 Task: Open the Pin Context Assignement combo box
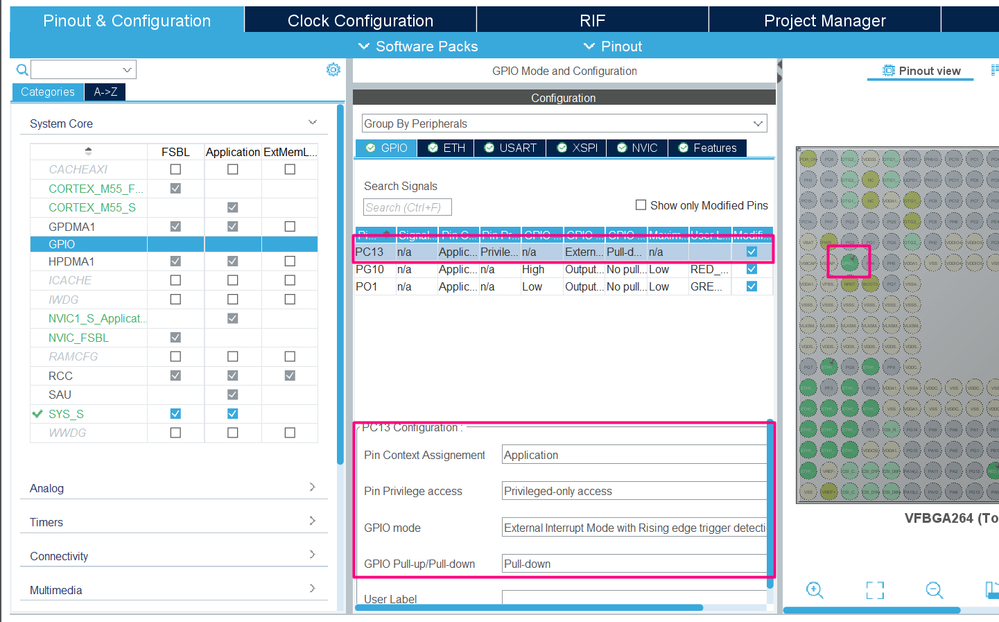[635, 455]
